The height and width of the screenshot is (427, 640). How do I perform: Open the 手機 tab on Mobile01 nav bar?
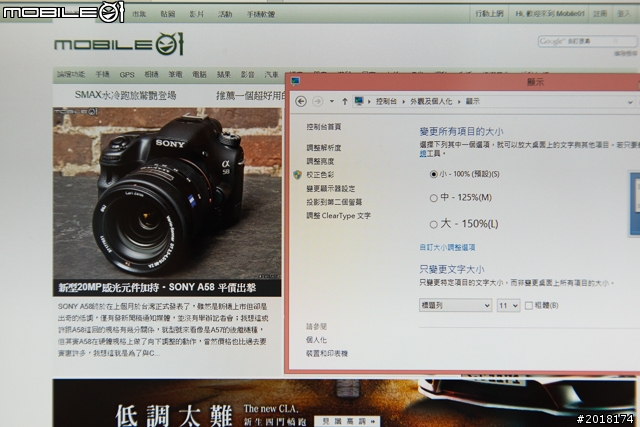pos(102,74)
